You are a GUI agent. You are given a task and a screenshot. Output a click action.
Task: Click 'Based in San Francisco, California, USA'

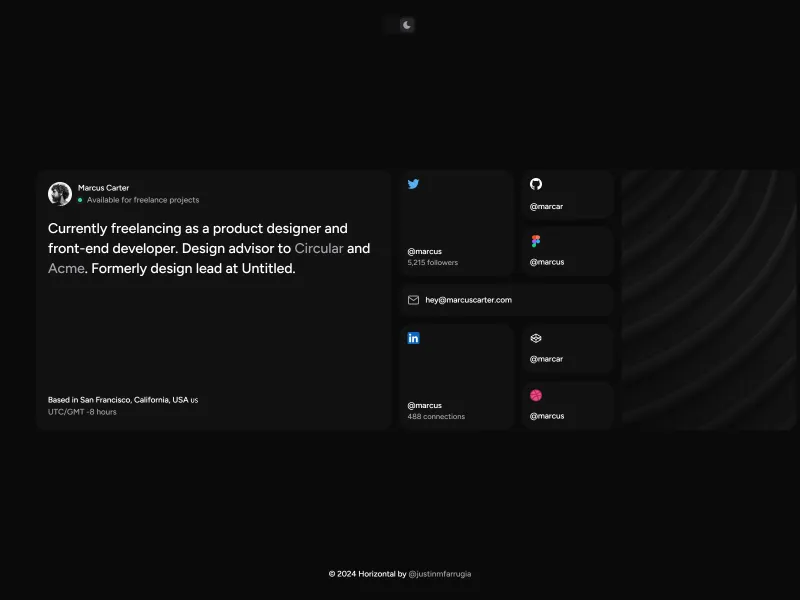coord(118,400)
